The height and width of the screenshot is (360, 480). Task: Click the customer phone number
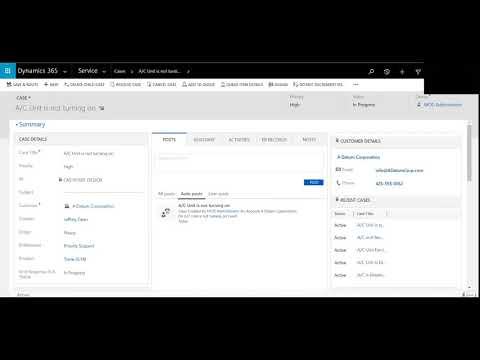(389, 183)
